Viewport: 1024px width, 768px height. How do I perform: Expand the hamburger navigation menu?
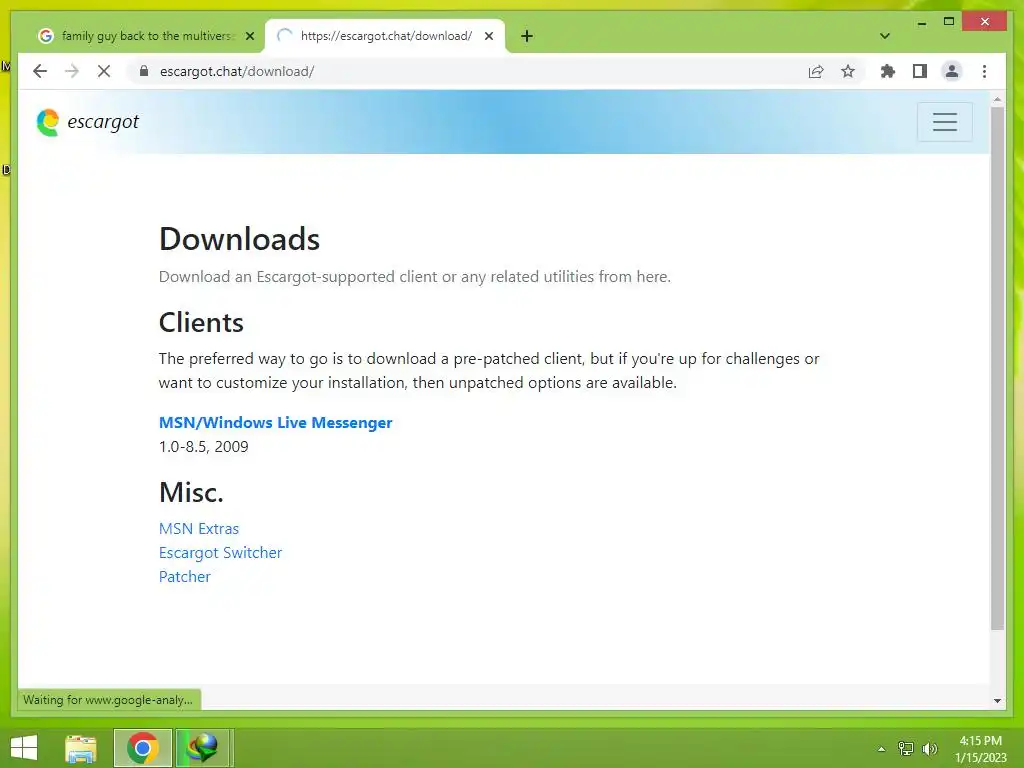pyautogui.click(x=944, y=122)
